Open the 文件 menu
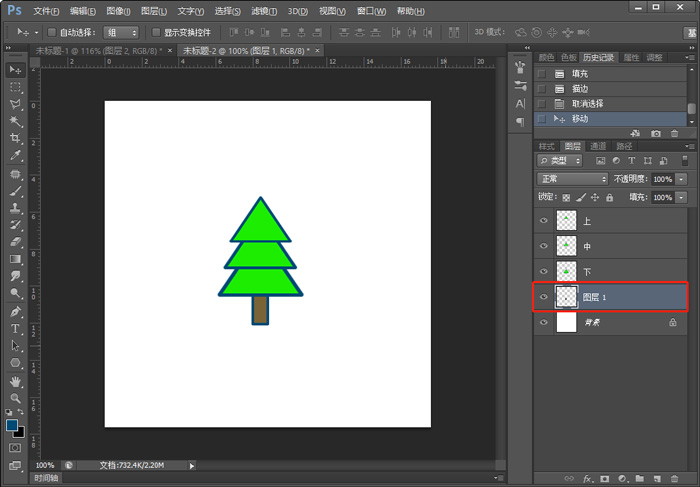 click(x=46, y=11)
